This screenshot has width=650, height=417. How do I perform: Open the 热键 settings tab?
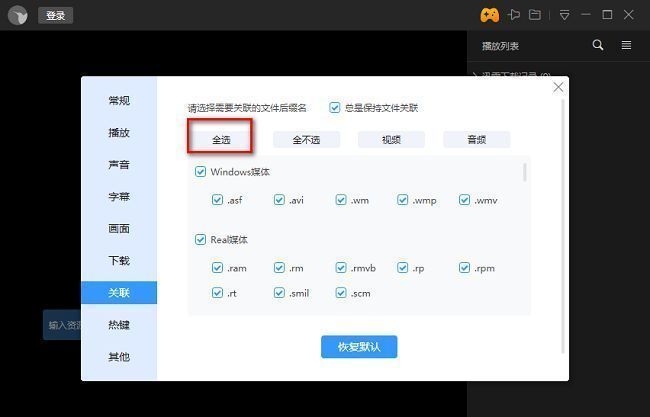tap(119, 325)
